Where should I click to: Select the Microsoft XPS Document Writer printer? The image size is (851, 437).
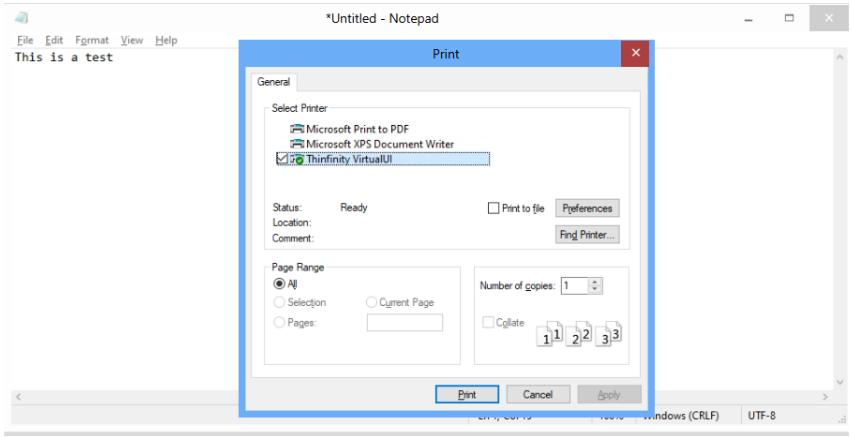coord(372,144)
